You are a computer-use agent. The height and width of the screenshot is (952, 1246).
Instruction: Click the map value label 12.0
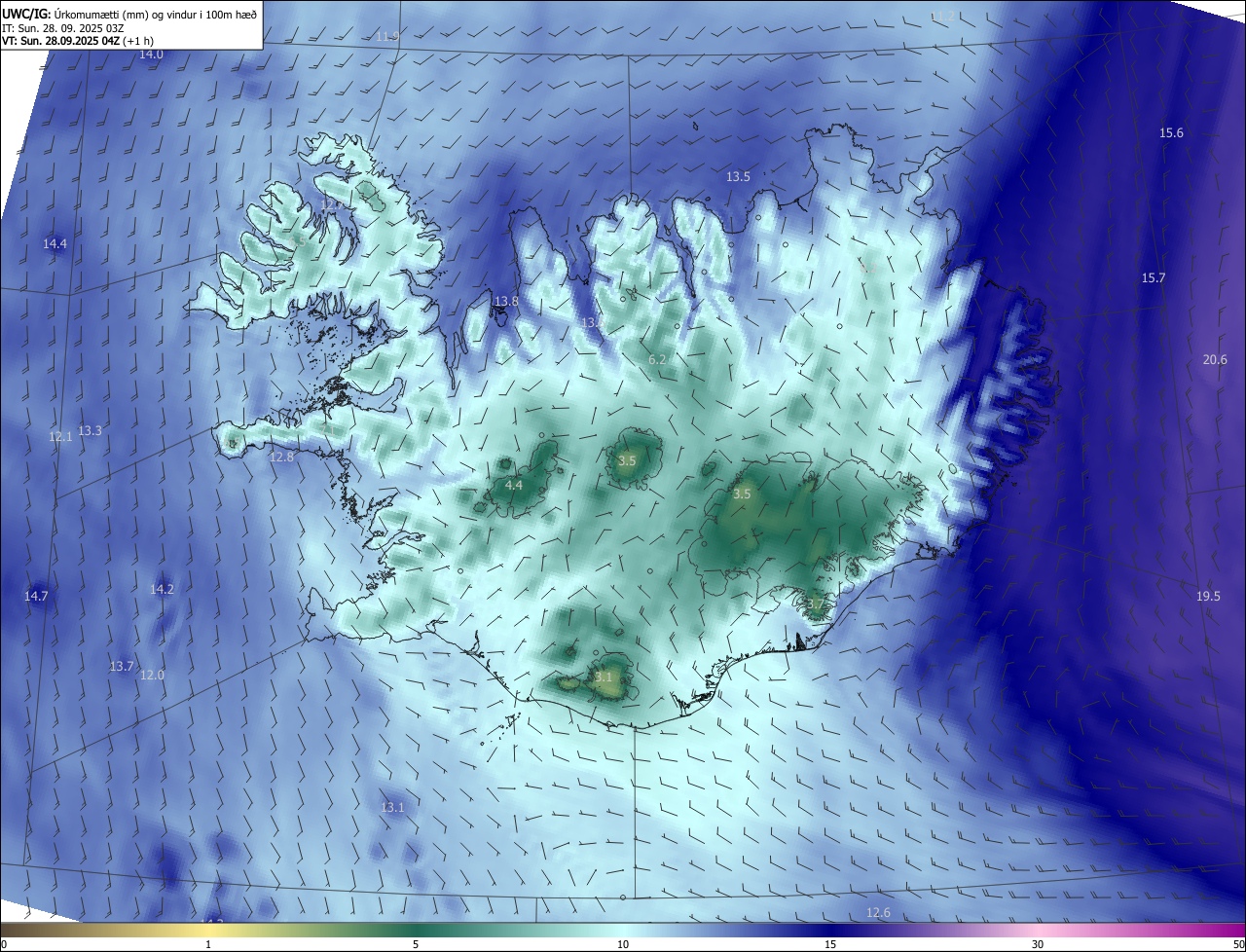tap(153, 675)
